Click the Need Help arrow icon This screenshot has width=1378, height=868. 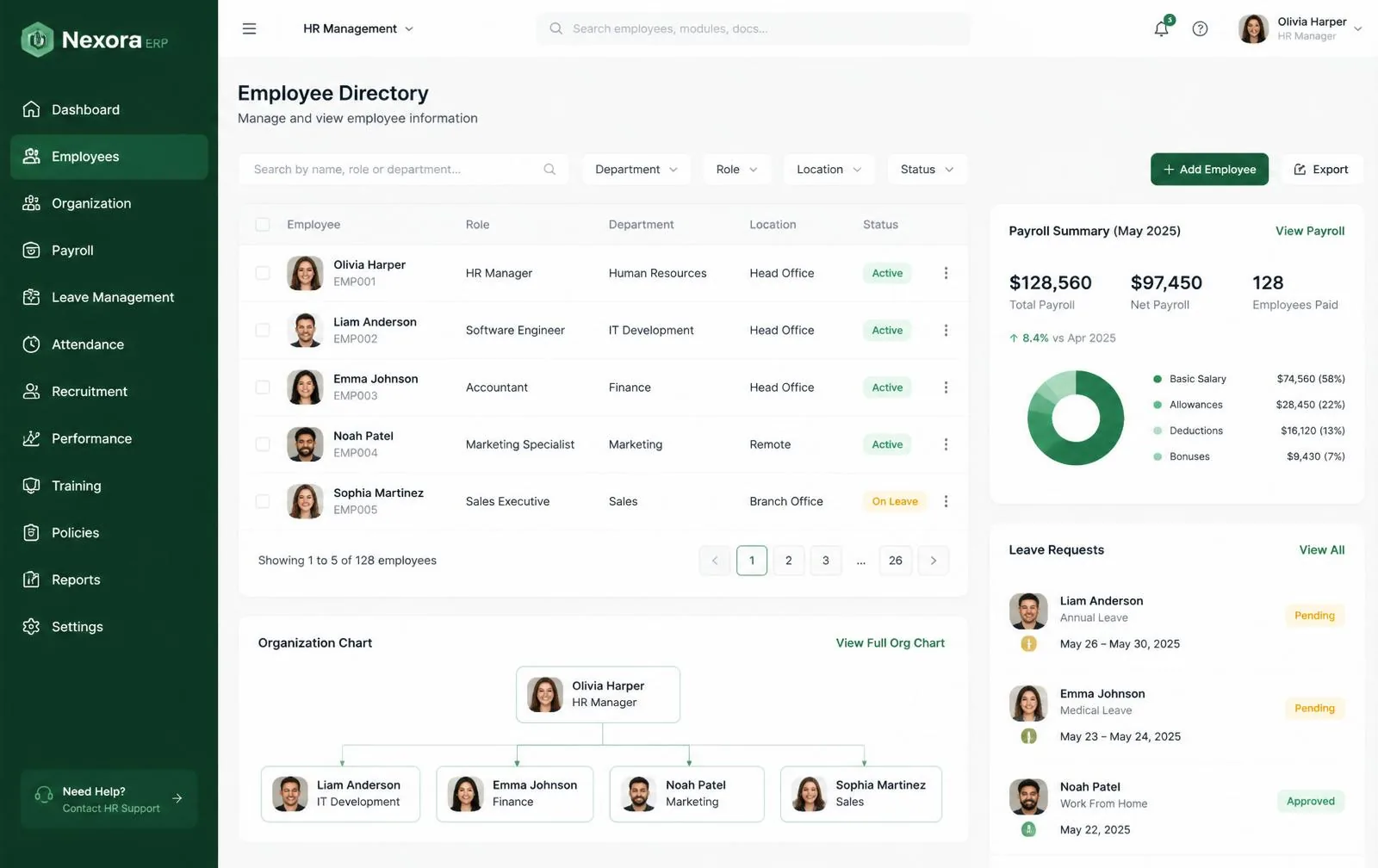[x=177, y=798]
